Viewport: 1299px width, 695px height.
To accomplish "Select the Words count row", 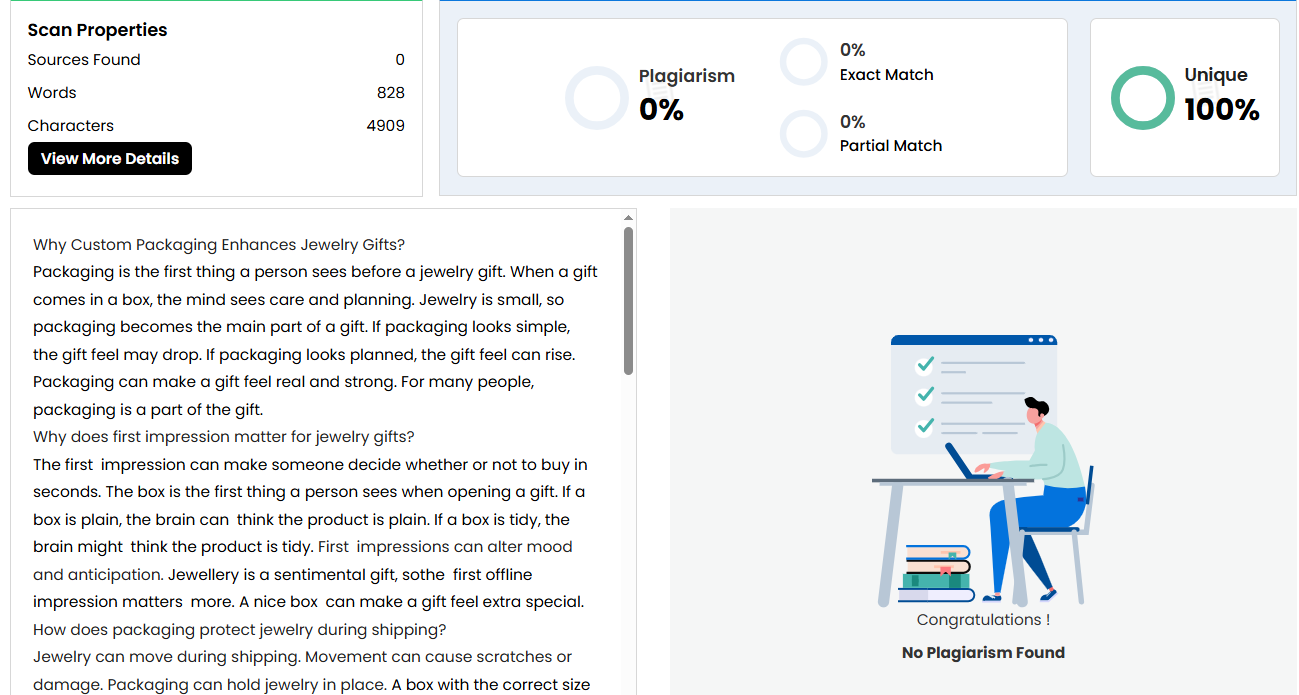I will coord(216,93).
